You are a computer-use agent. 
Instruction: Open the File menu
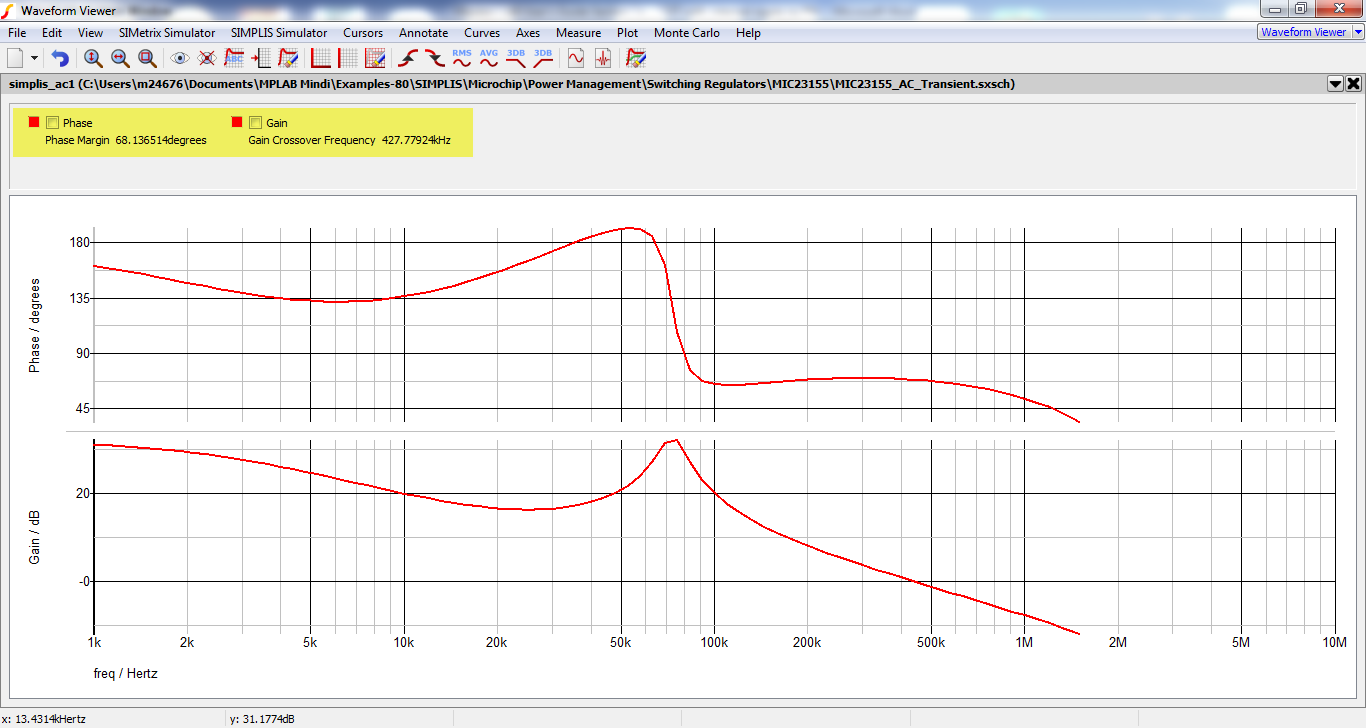[x=17, y=33]
